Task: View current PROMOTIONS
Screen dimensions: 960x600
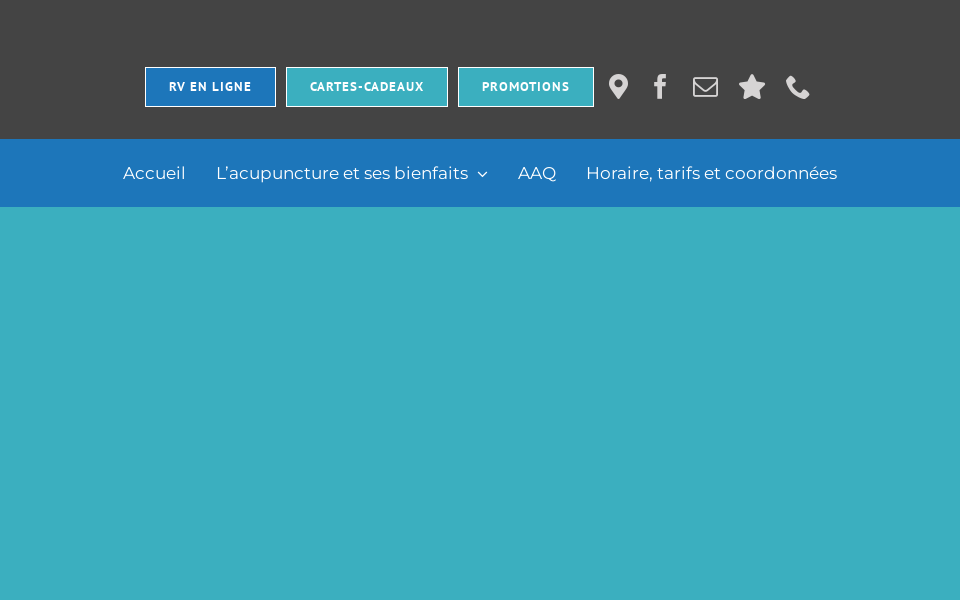Action: pyautogui.click(x=526, y=87)
